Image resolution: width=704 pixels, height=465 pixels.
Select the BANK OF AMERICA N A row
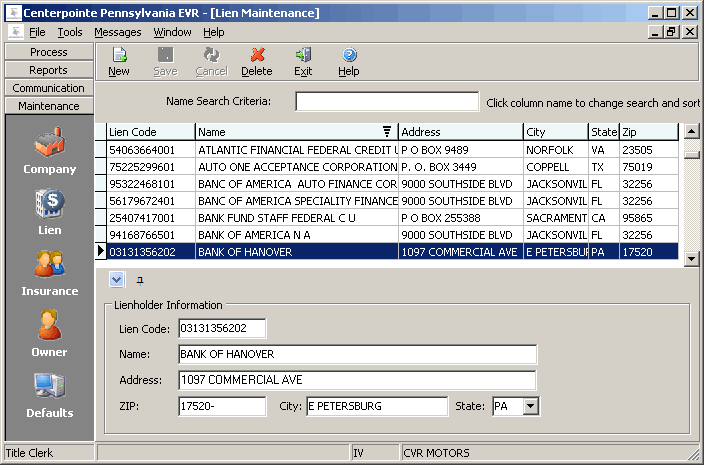[x=387, y=235]
